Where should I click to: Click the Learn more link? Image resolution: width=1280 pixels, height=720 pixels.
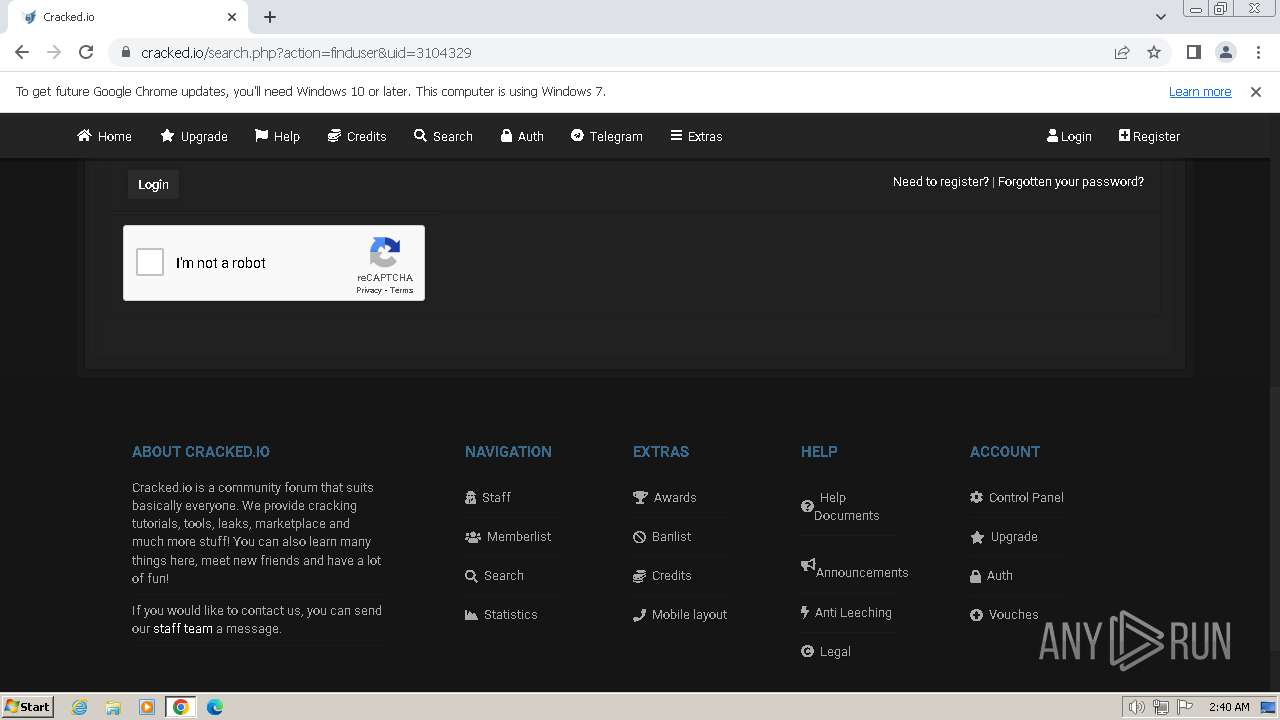click(1200, 91)
